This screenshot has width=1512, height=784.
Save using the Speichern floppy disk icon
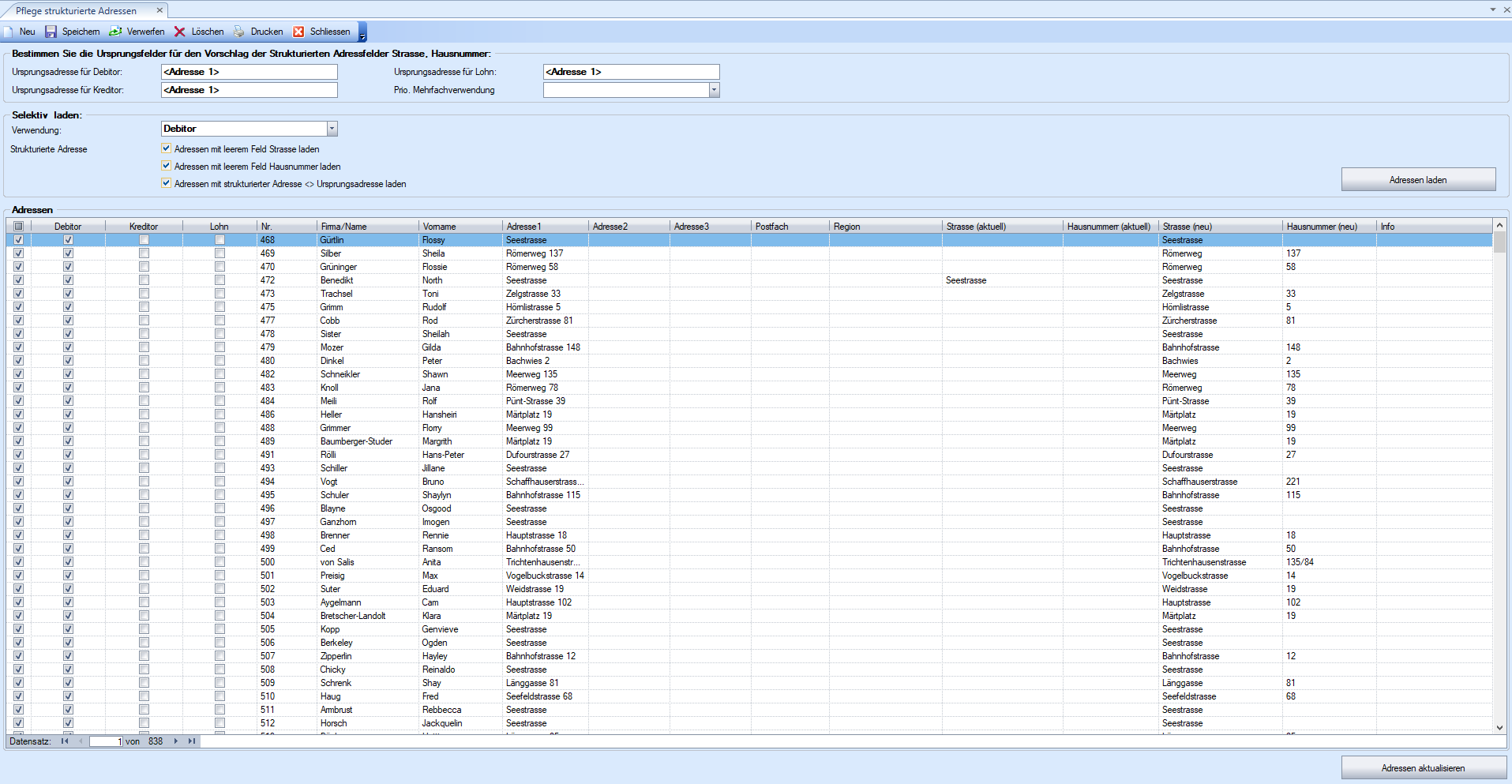point(51,32)
